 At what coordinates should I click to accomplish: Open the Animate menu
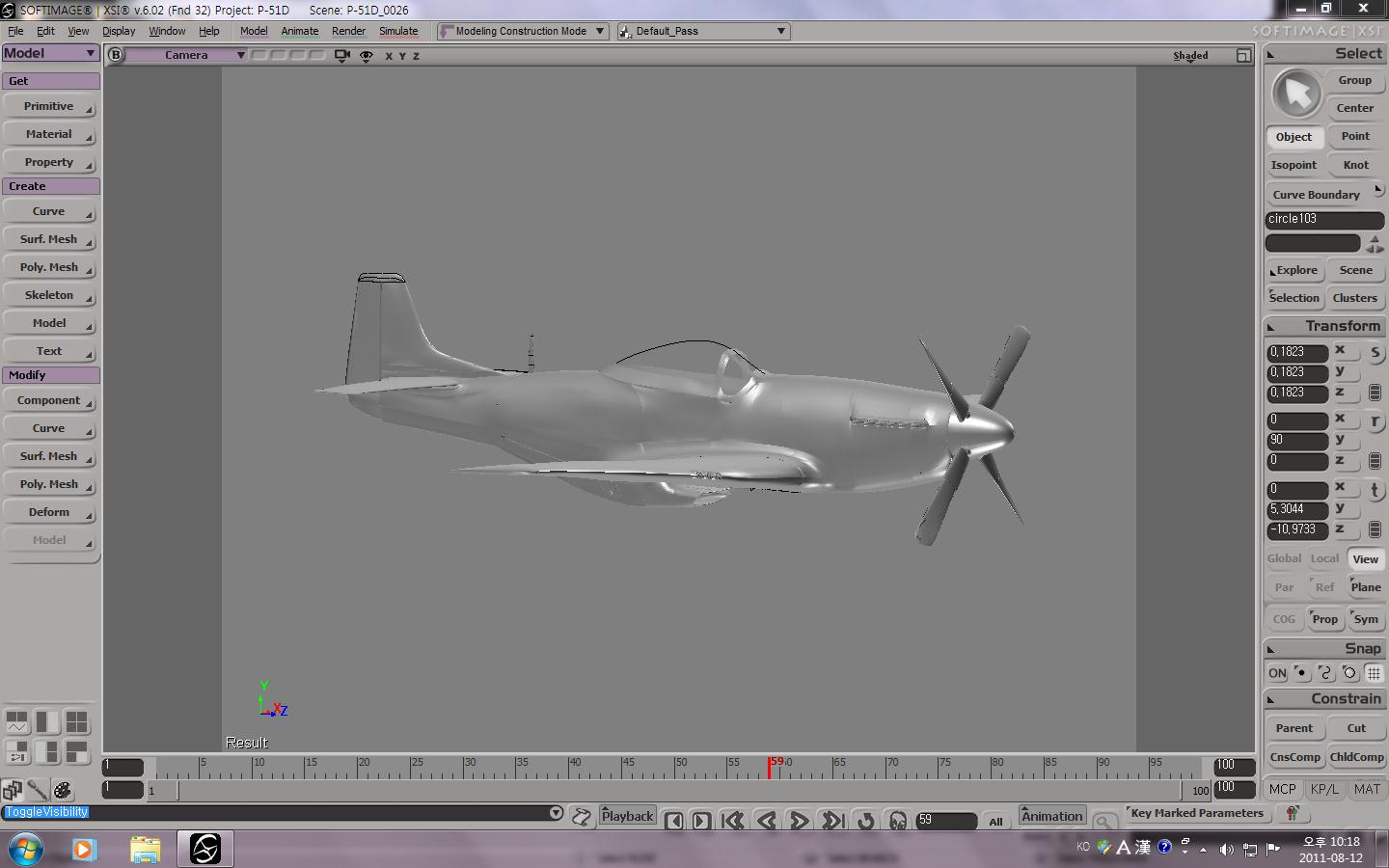(299, 31)
